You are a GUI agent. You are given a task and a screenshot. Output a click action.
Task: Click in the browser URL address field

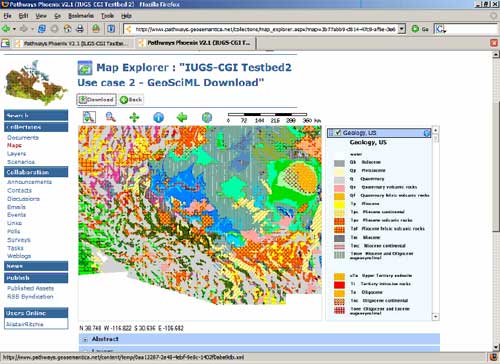click(265, 29)
